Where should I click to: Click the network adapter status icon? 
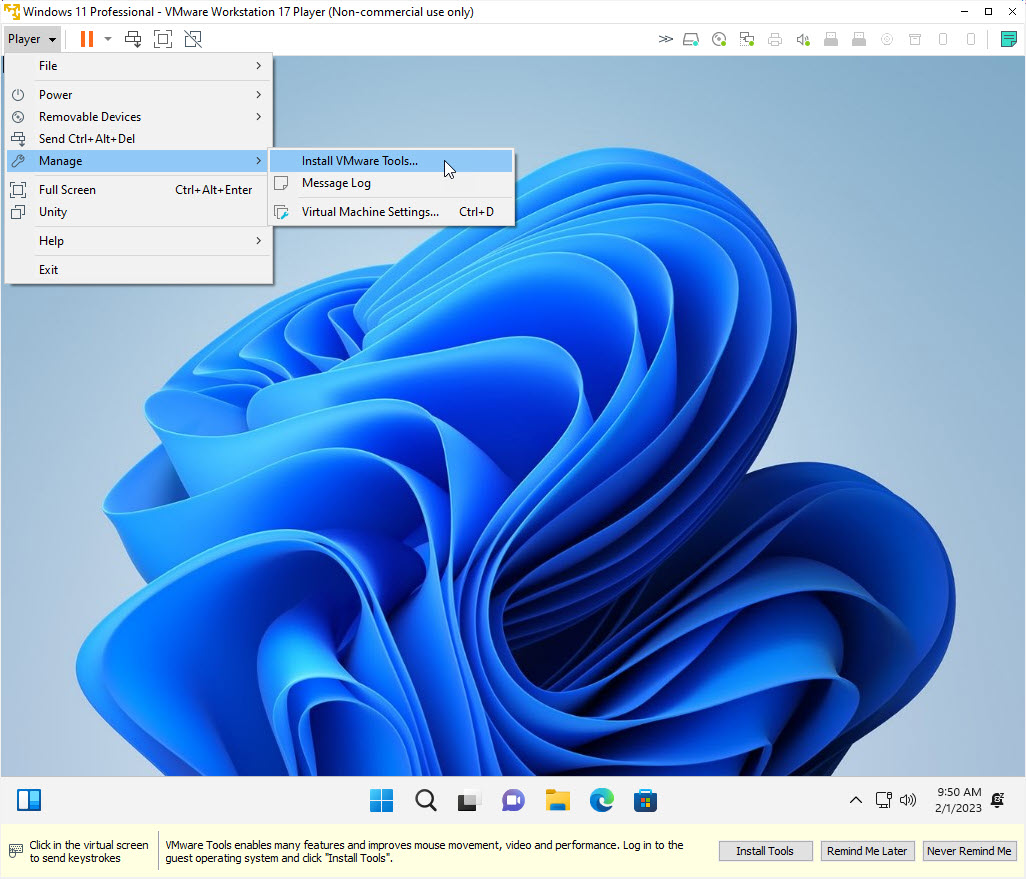coord(747,39)
